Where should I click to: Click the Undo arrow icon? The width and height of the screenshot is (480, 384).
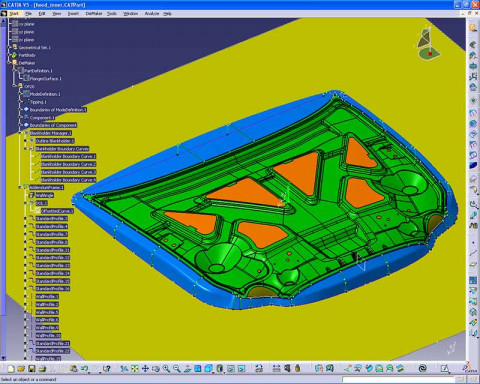point(85,368)
